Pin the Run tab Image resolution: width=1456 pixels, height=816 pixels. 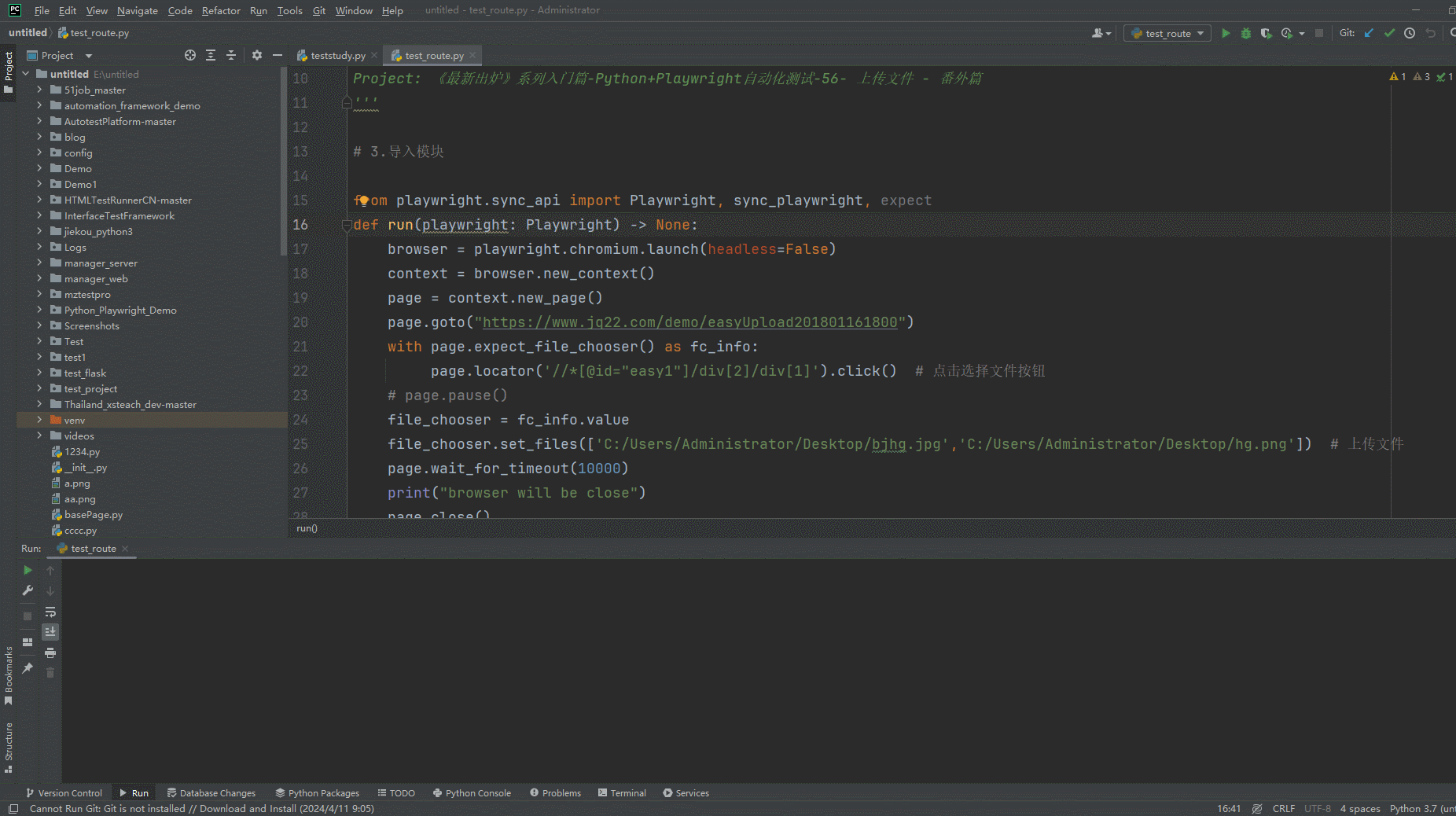click(x=28, y=668)
